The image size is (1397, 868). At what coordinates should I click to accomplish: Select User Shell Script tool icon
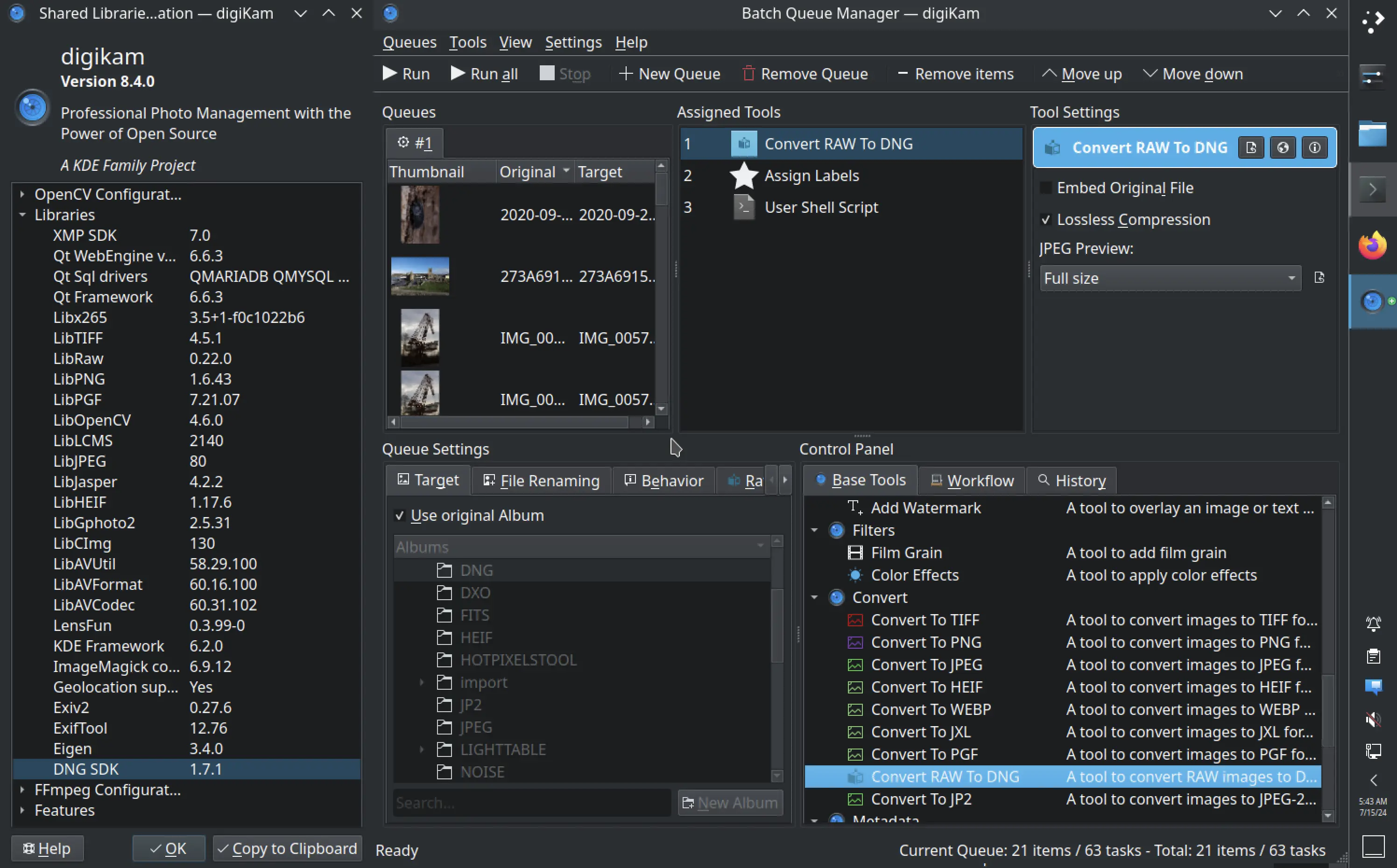pyautogui.click(x=744, y=207)
